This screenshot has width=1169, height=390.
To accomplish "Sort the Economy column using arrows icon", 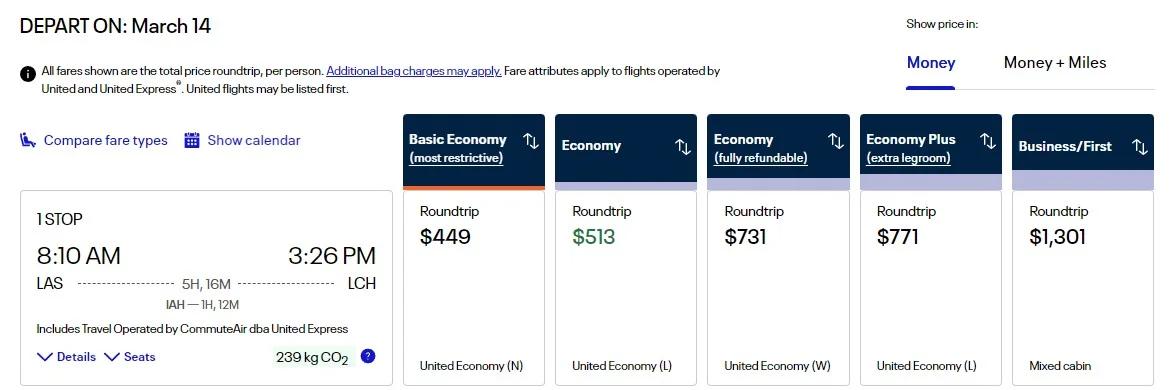I will click(683, 147).
